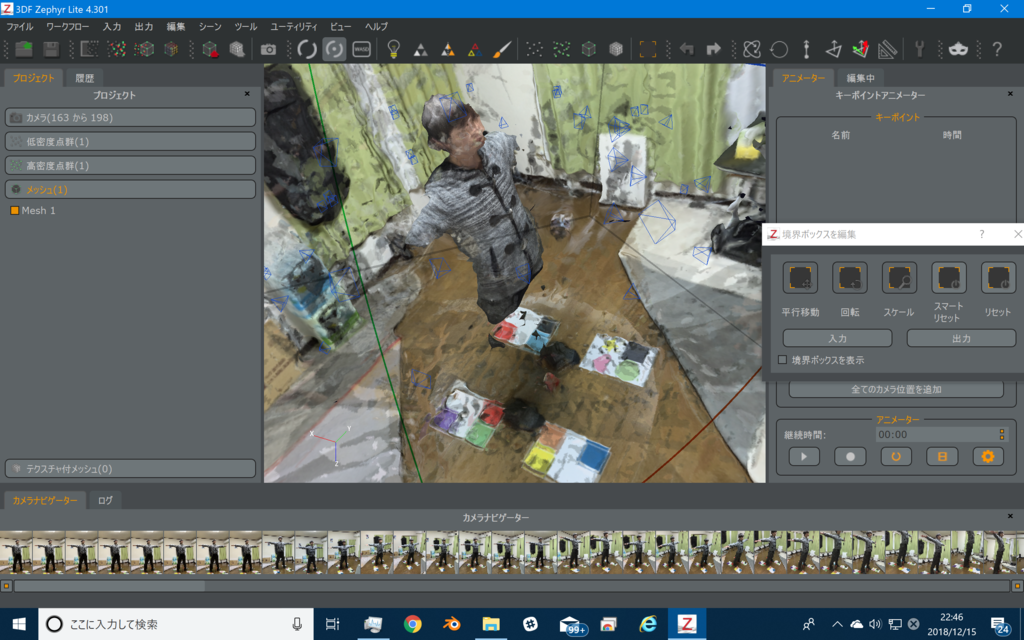
Task: Open the ファイル menu
Action: click(20, 27)
